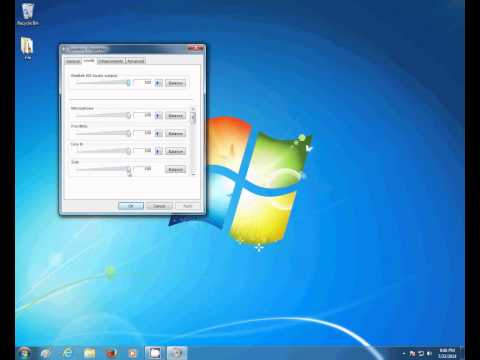480x360 pixels.
Task: Click the levels list scrollbar down arrow
Action: pyautogui.click(x=193, y=174)
